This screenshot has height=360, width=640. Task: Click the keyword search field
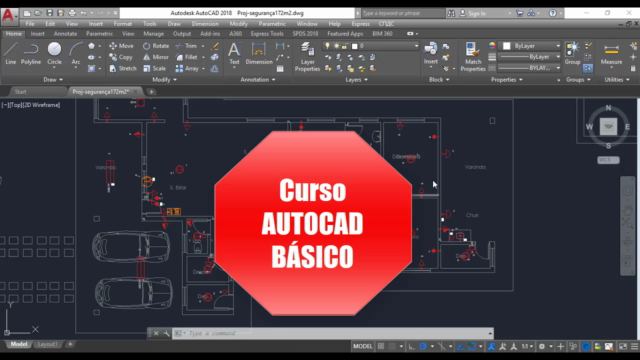tap(402, 13)
